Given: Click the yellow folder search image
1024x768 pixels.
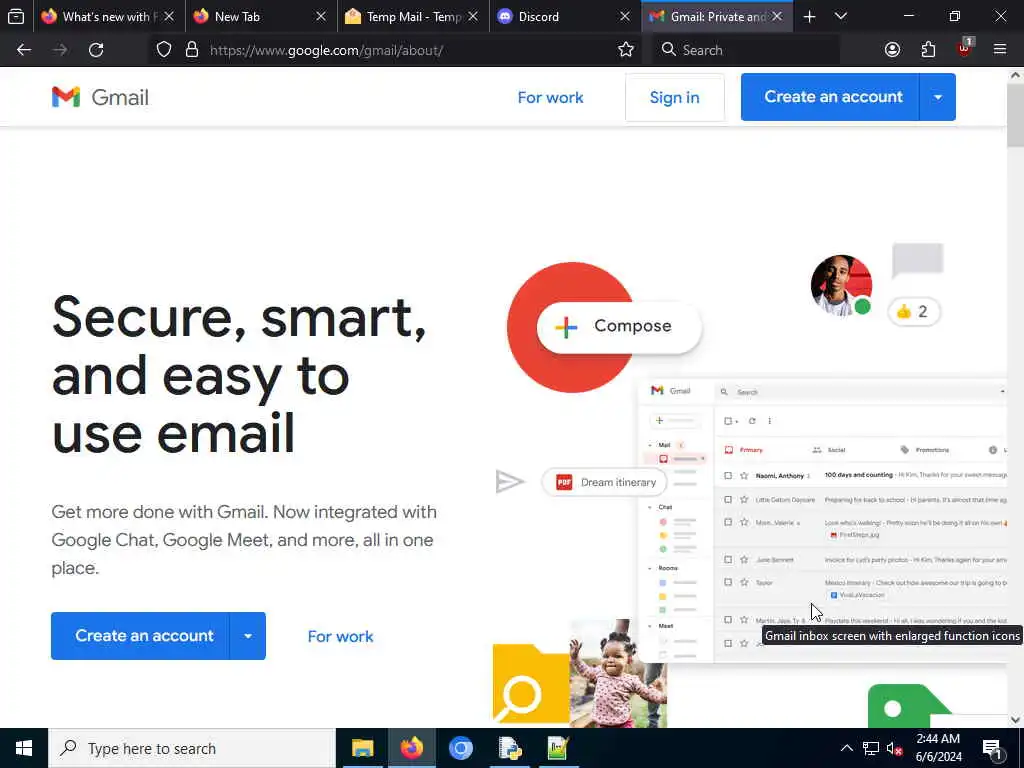Looking at the screenshot, I should coord(531,684).
